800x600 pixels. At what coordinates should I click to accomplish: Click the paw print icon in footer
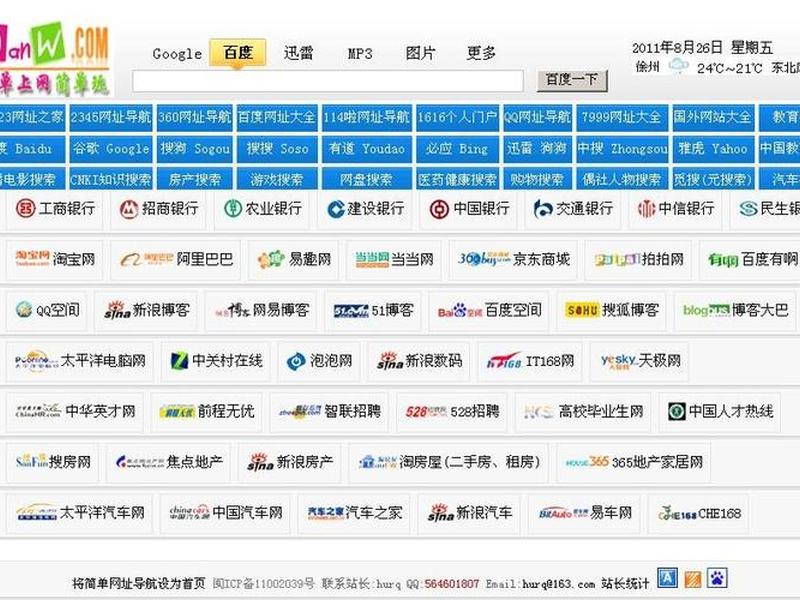[717, 578]
